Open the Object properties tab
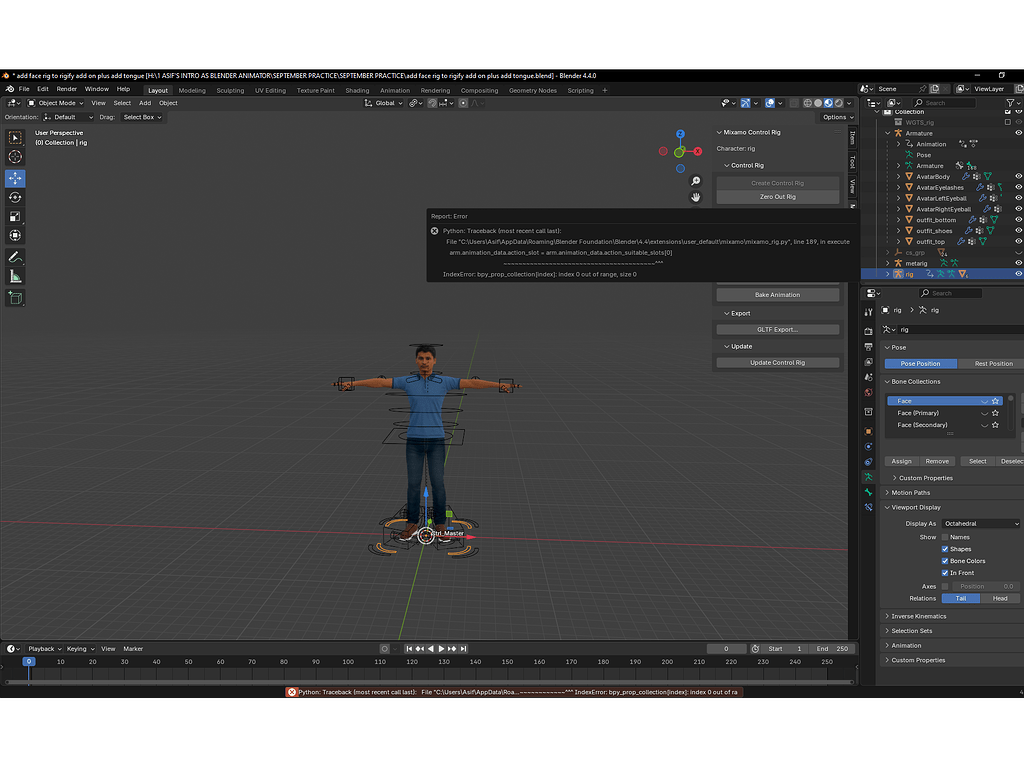The height and width of the screenshot is (767, 1024). pos(868,431)
